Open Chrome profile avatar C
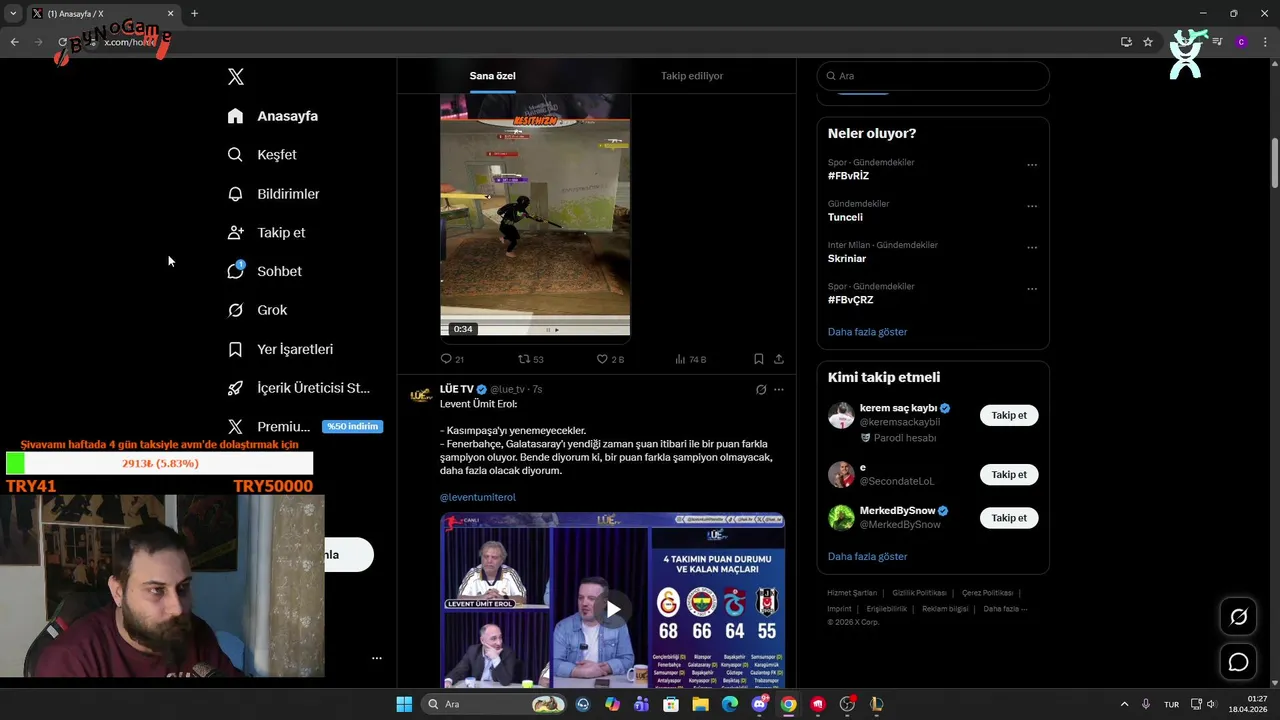Image resolution: width=1280 pixels, height=720 pixels. (1241, 42)
